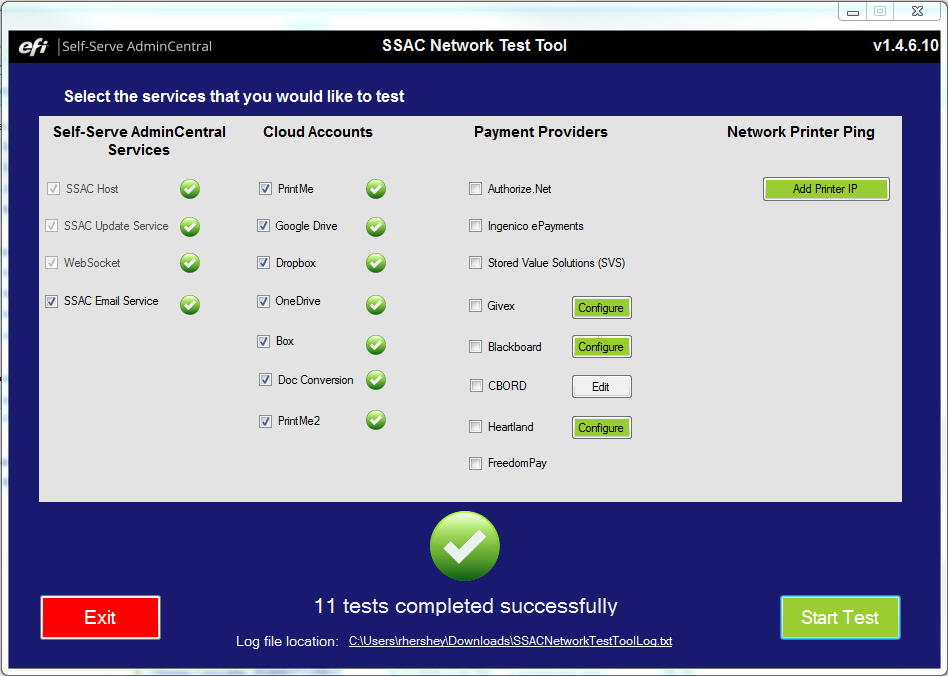Click the disabled SSAC Host checkbox

coord(53,189)
